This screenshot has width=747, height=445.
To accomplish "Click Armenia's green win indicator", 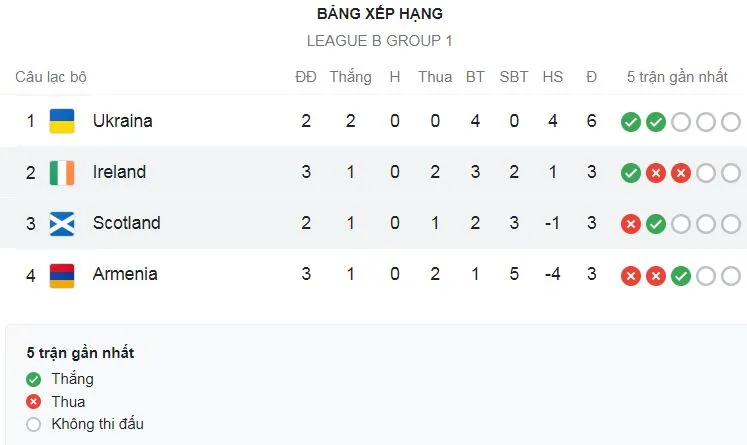I will (x=681, y=275).
